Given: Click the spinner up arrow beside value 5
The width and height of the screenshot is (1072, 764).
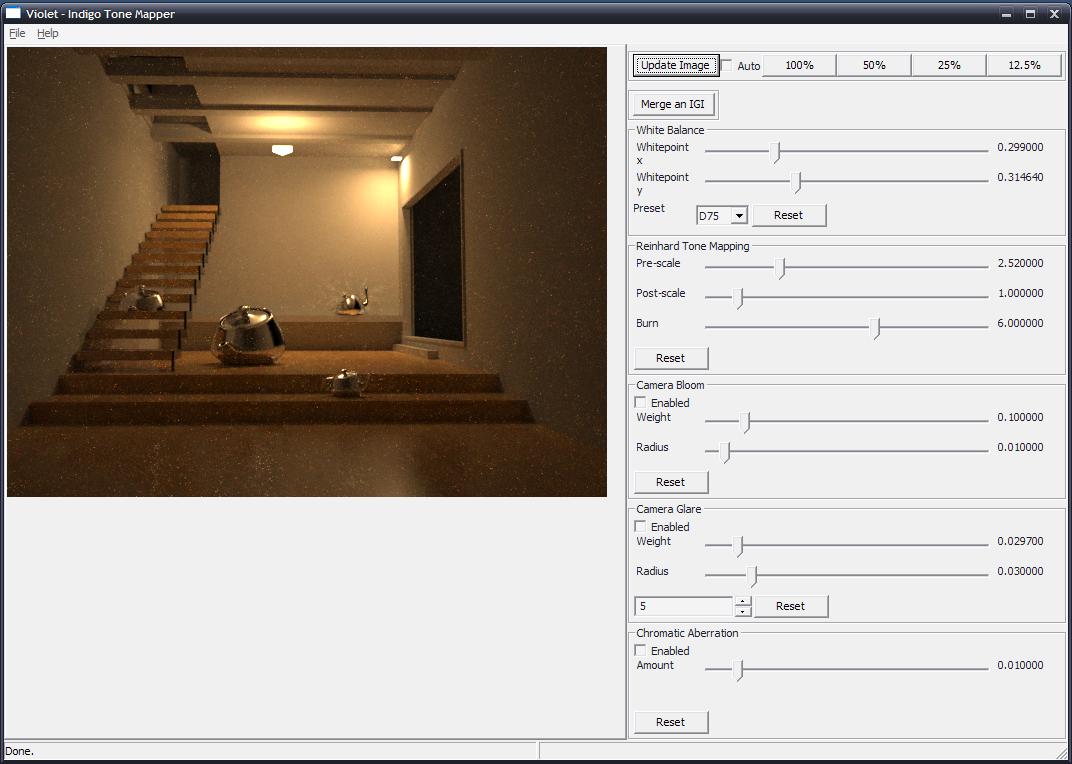Looking at the screenshot, I should 742,601.
